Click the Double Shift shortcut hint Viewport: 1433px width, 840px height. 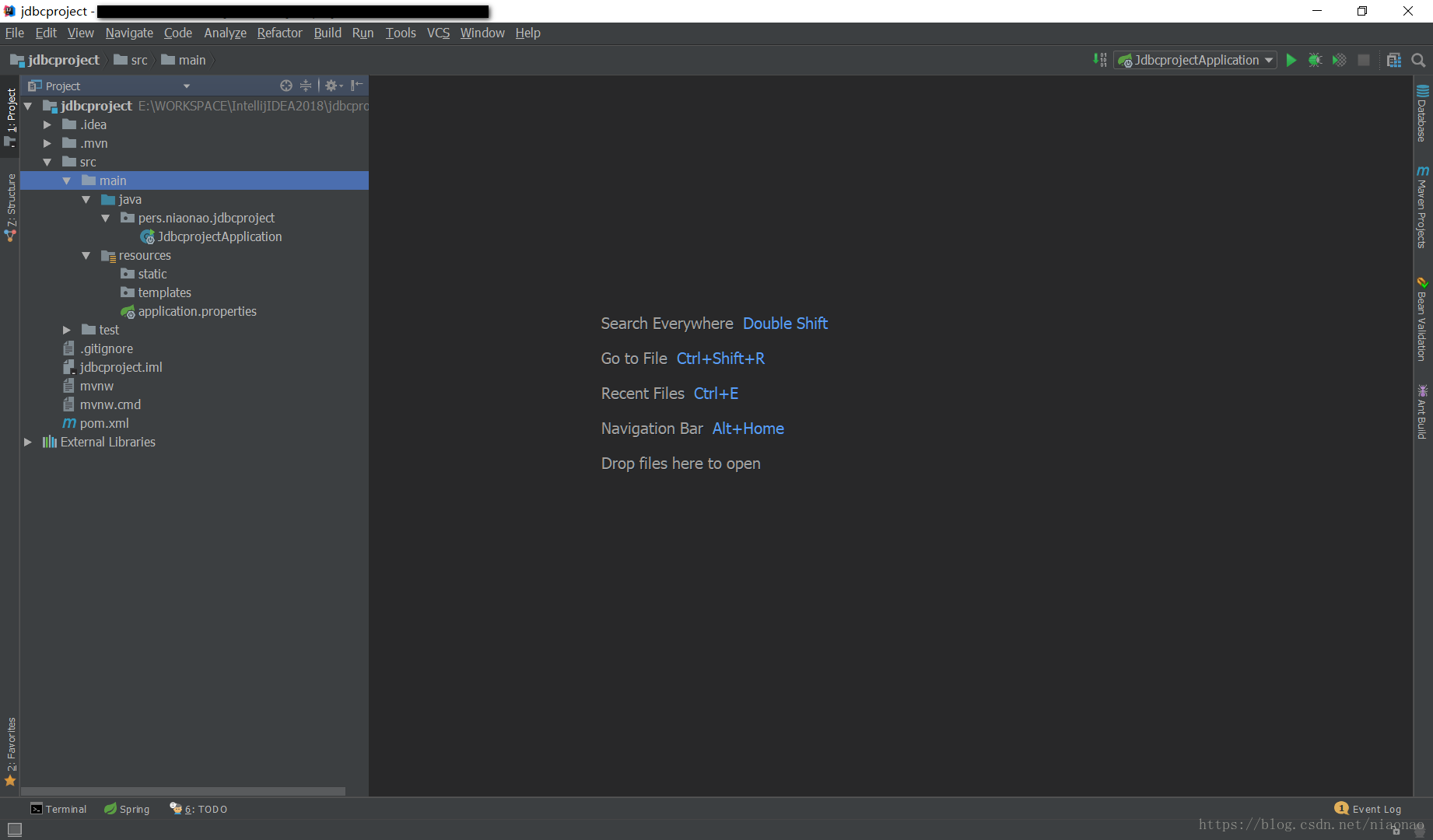point(785,324)
